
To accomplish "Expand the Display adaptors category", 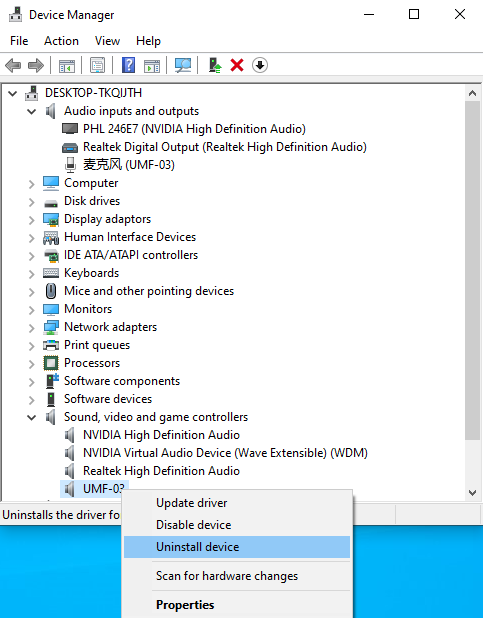I will click(32, 220).
